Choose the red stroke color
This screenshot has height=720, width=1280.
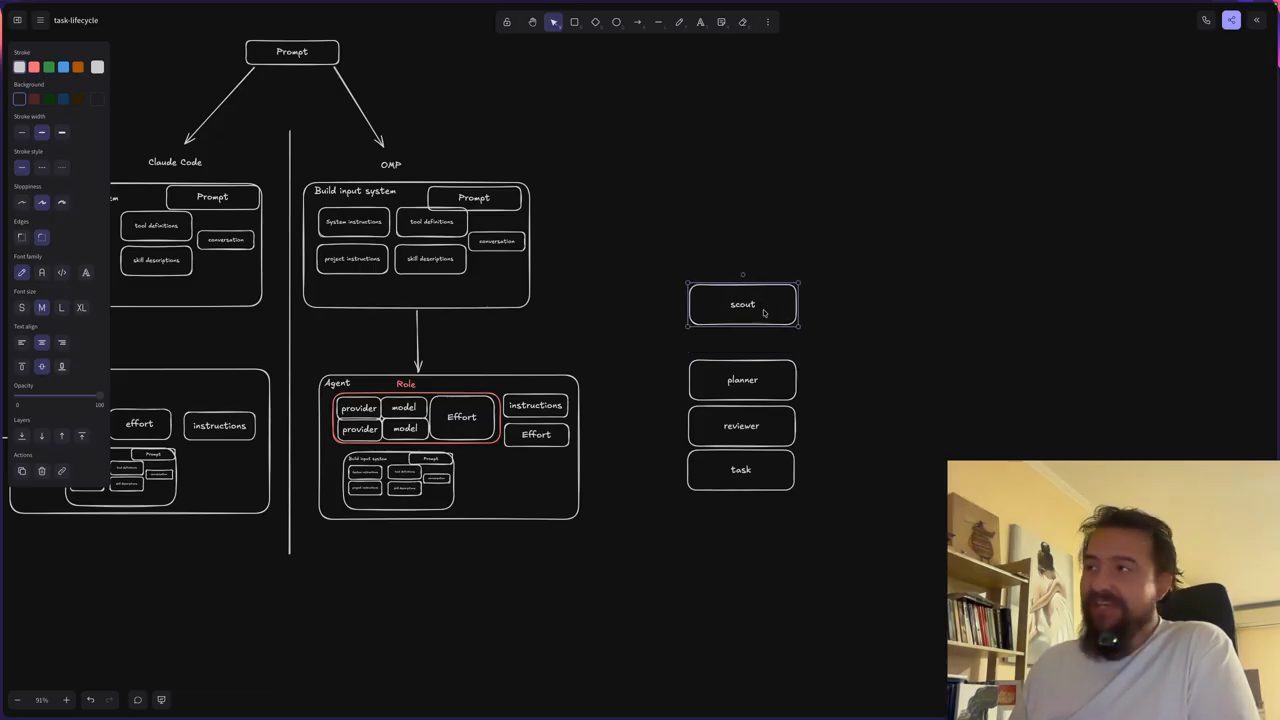click(x=34, y=67)
